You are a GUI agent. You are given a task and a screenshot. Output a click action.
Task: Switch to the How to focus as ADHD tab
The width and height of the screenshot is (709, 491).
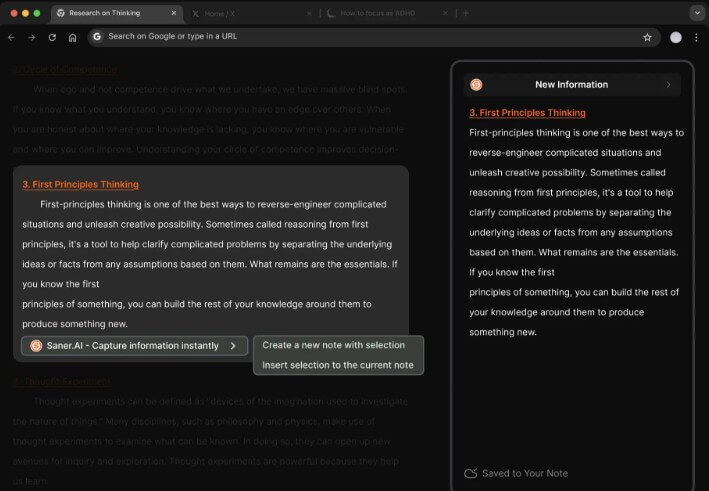pyautogui.click(x=388, y=14)
